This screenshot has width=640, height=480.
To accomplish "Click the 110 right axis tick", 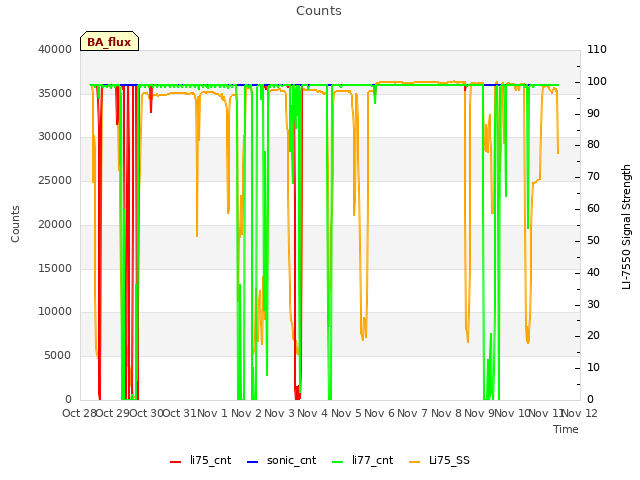I will pyautogui.click(x=597, y=49).
